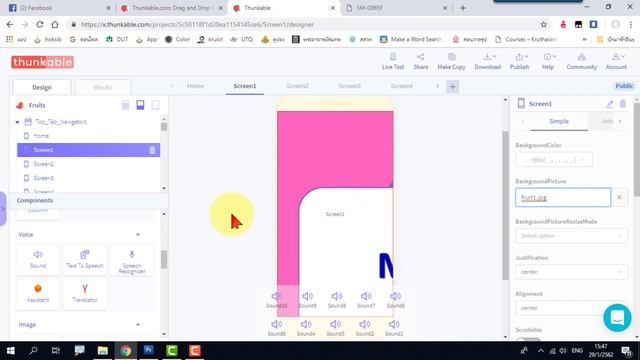
Task: Clear the BackgroundPicture value
Action: tap(619, 198)
